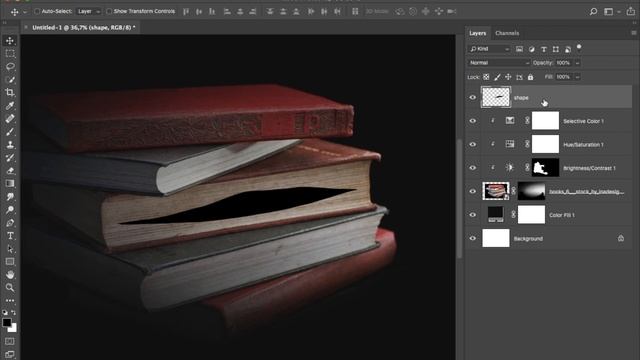Select the Eraser tool
Screen dimensions: 640x360
click(x=10, y=171)
